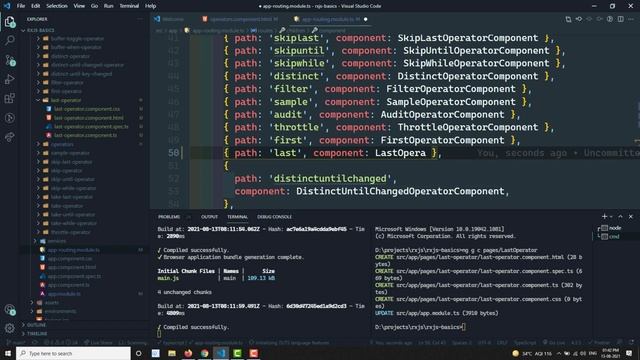Expand the sample-operator folder
This screenshot has width=640, height=360.
(x=69, y=153)
